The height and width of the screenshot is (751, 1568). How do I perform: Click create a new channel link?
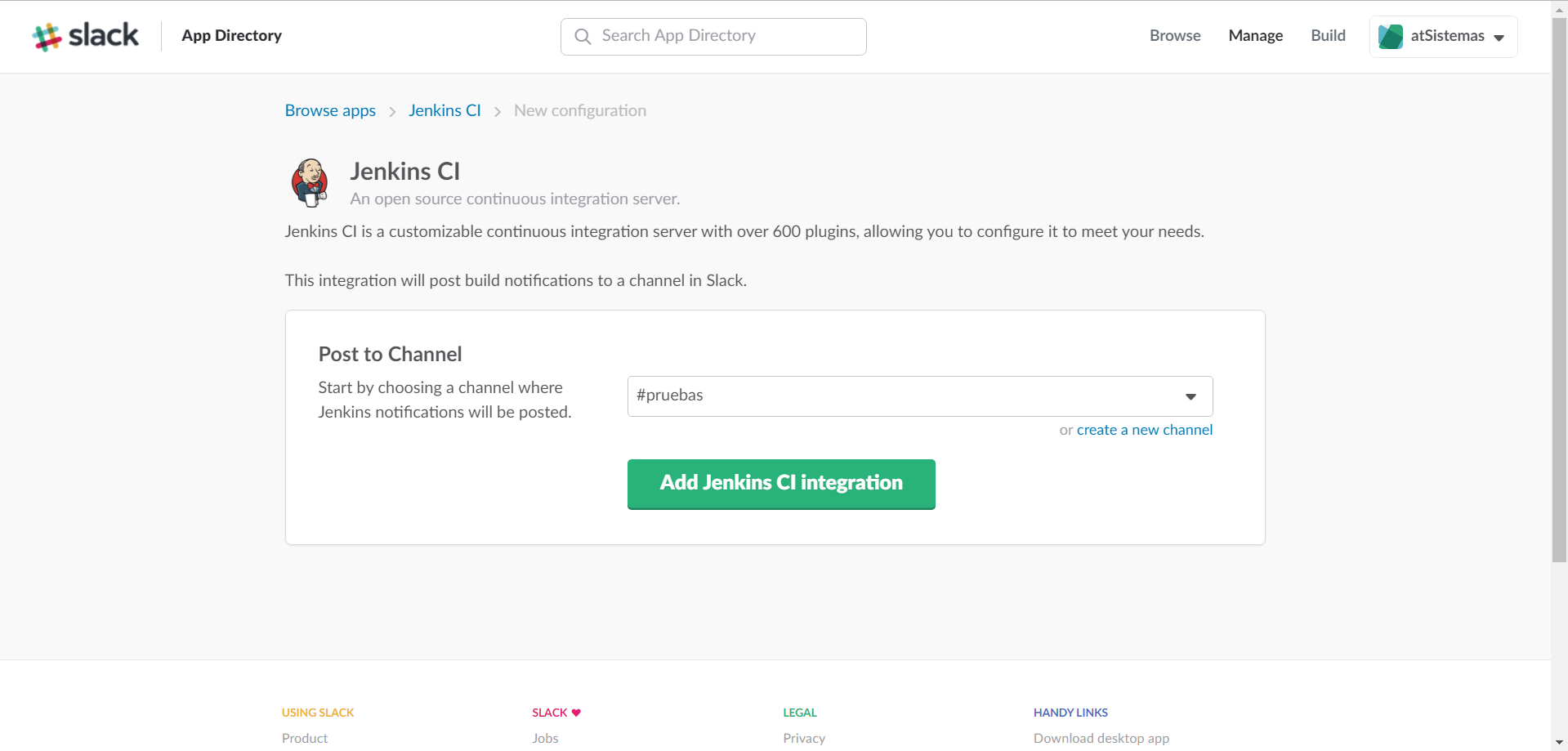1144,430
